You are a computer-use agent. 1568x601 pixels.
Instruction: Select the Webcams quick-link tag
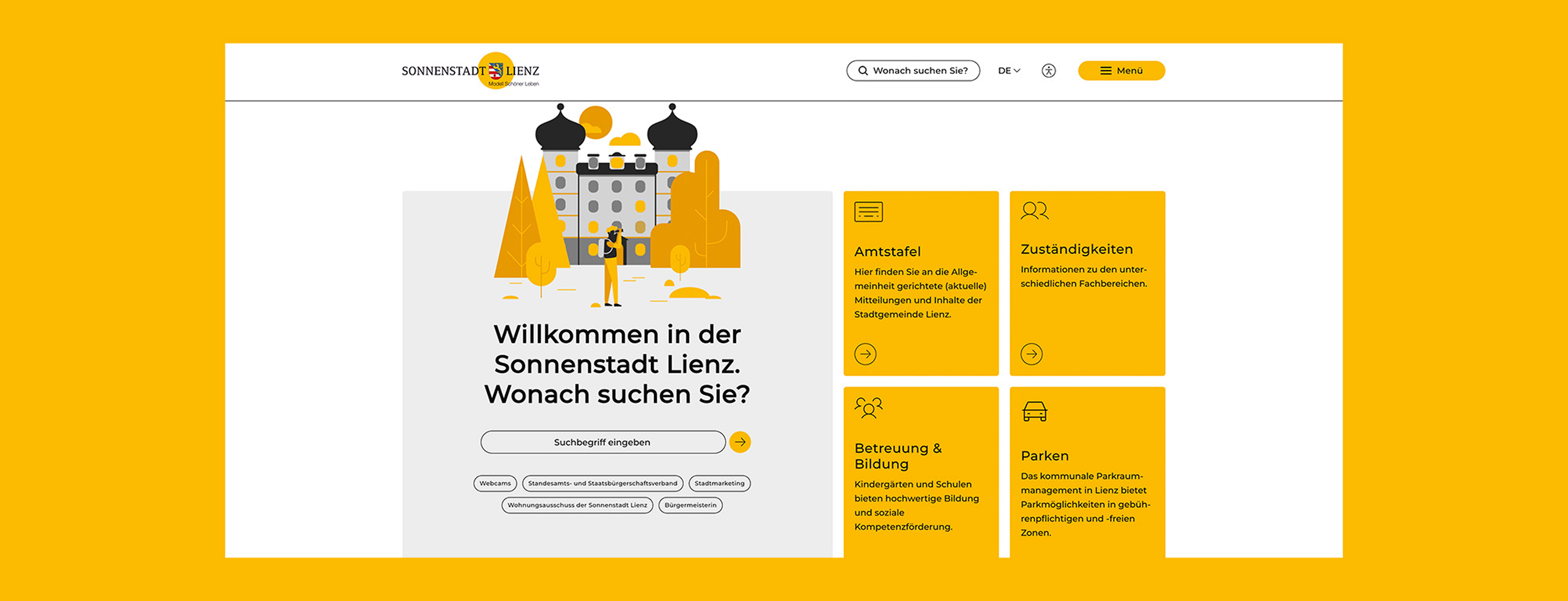pos(495,483)
